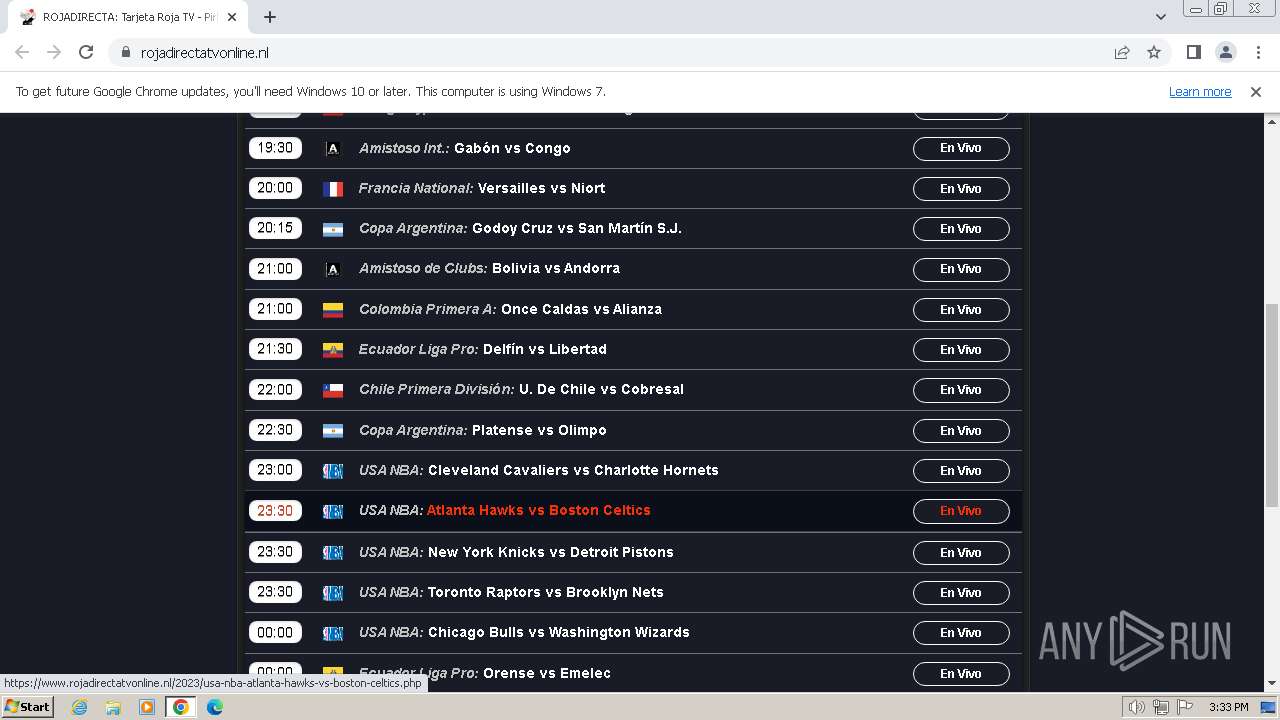Share this page via the share icon

pos(1122,53)
